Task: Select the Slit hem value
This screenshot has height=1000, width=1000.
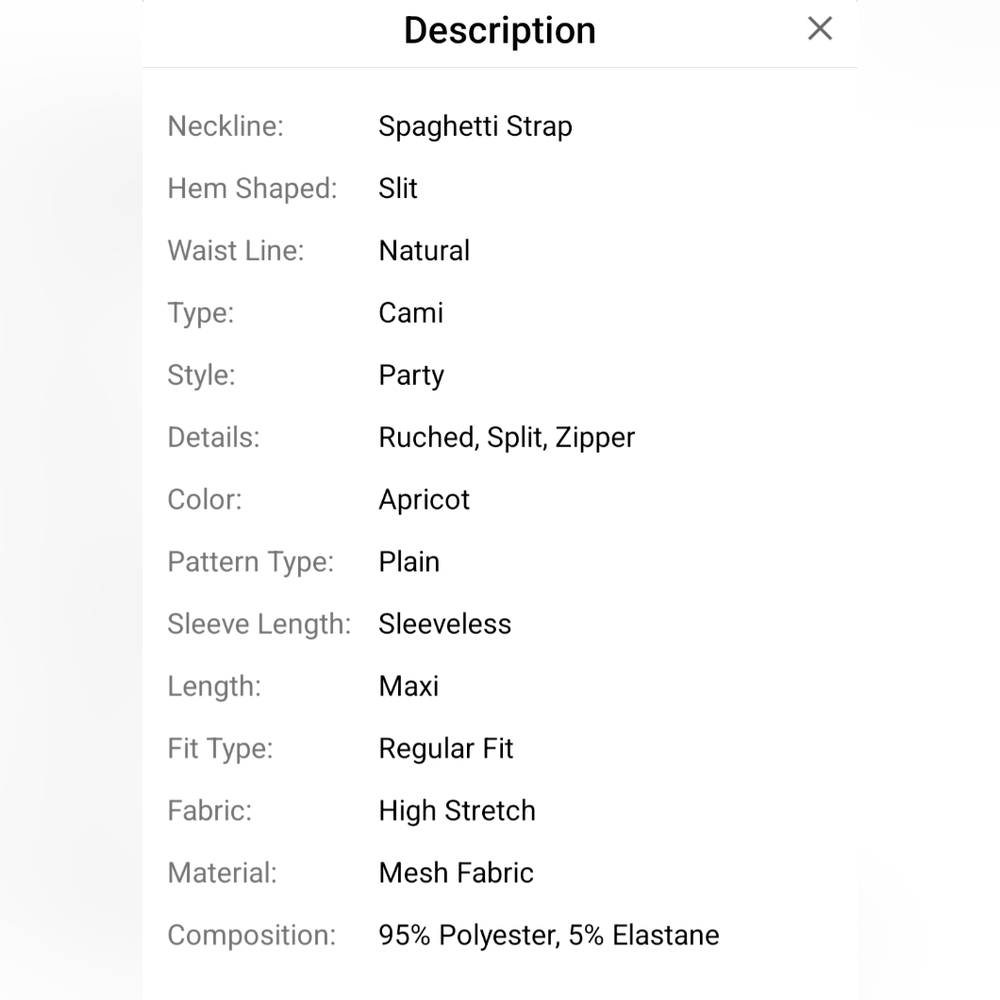Action: (398, 189)
